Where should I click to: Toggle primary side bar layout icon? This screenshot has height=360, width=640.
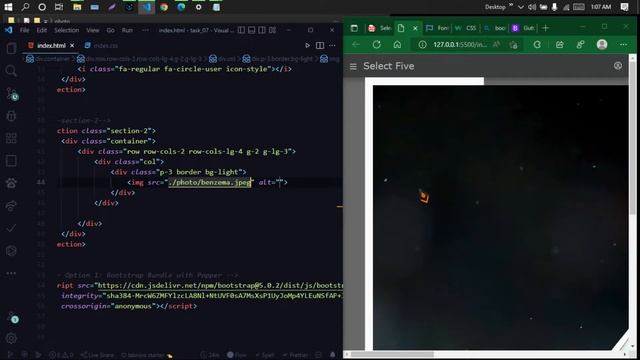click(241, 30)
